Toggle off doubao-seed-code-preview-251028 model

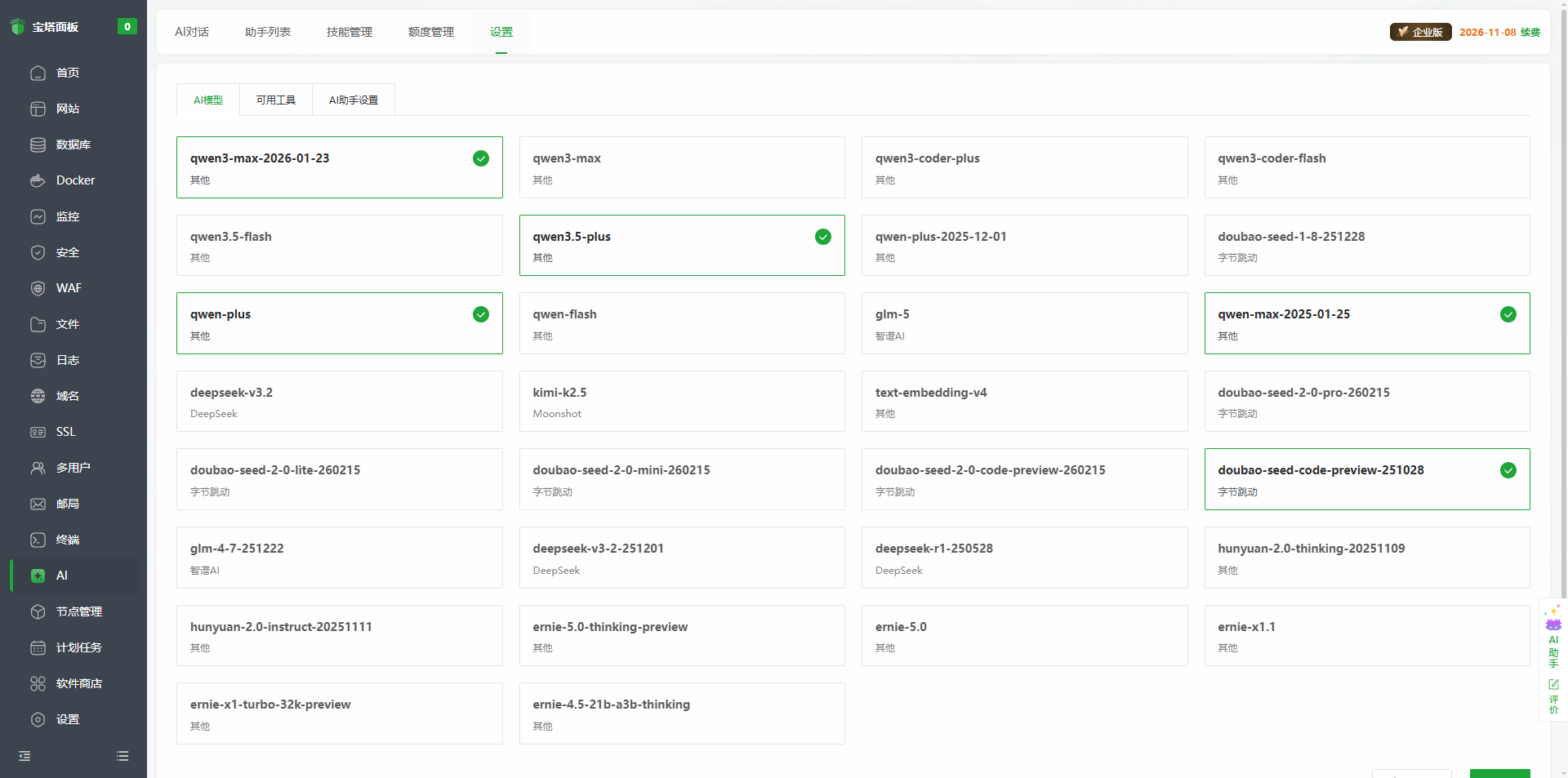pos(1508,470)
